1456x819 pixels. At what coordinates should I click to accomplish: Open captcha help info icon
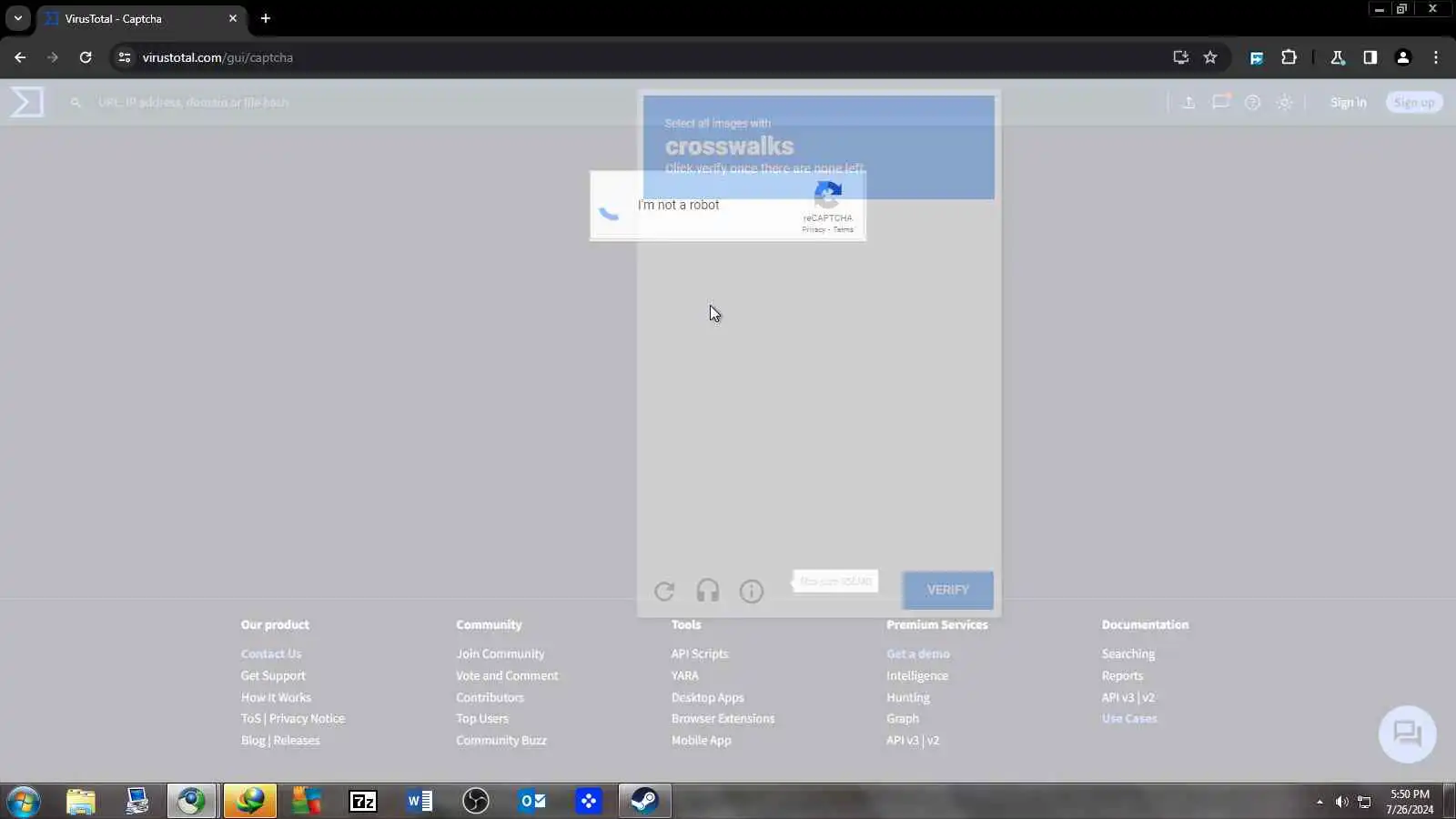[751, 591]
